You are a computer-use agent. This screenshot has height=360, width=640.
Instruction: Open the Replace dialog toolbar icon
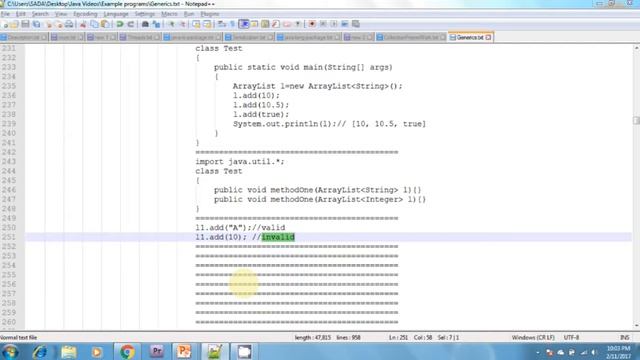(156, 24)
